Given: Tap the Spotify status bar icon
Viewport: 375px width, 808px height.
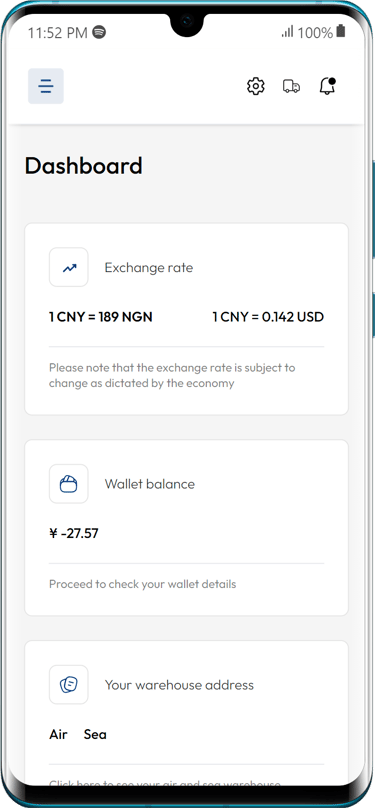Looking at the screenshot, I should point(99,32).
